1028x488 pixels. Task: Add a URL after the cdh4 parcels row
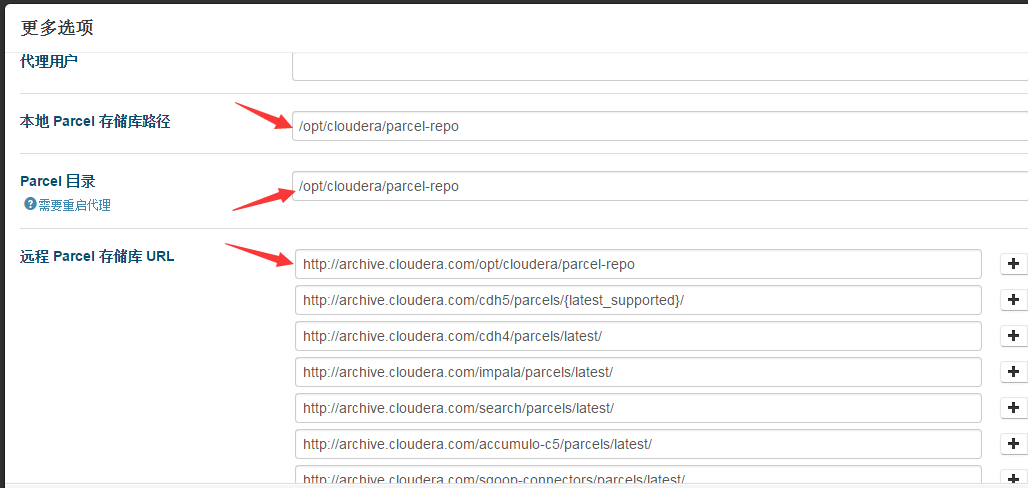[x=1014, y=336]
